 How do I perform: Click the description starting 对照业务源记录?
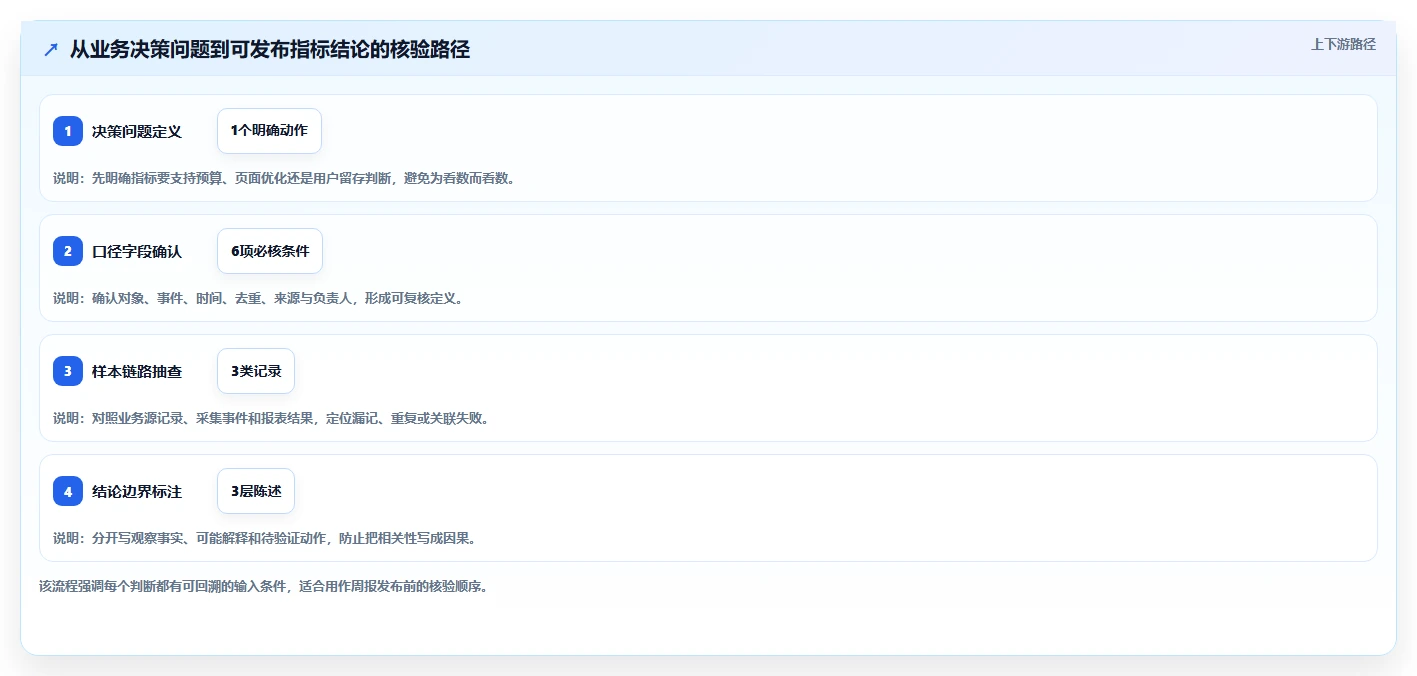(271, 418)
